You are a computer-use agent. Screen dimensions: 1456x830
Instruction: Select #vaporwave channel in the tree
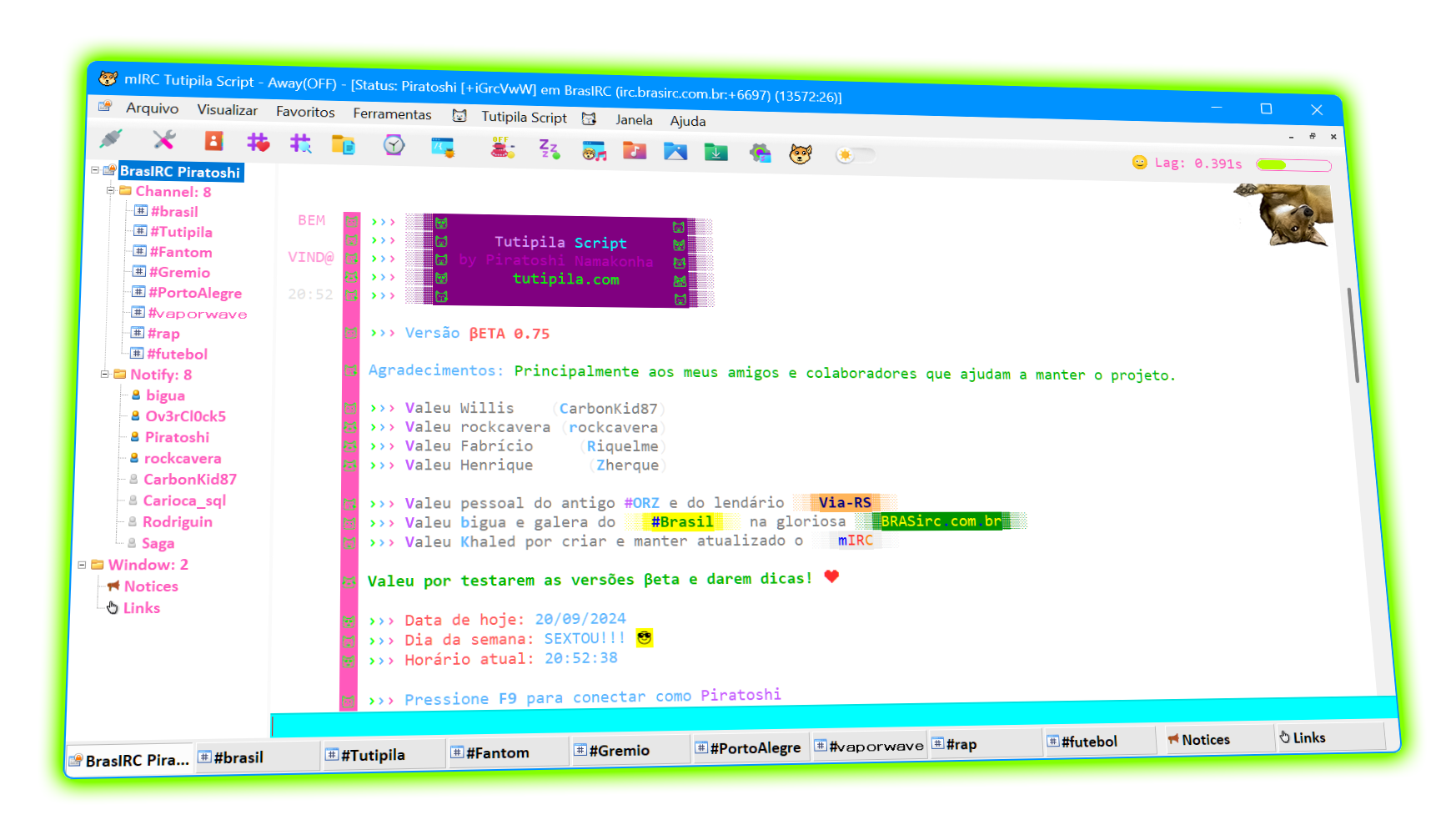[x=197, y=314]
